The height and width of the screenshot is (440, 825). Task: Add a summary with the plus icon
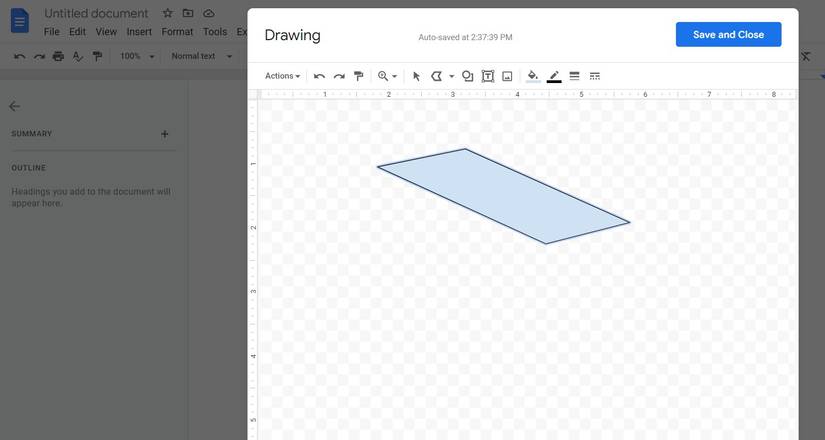(x=165, y=134)
